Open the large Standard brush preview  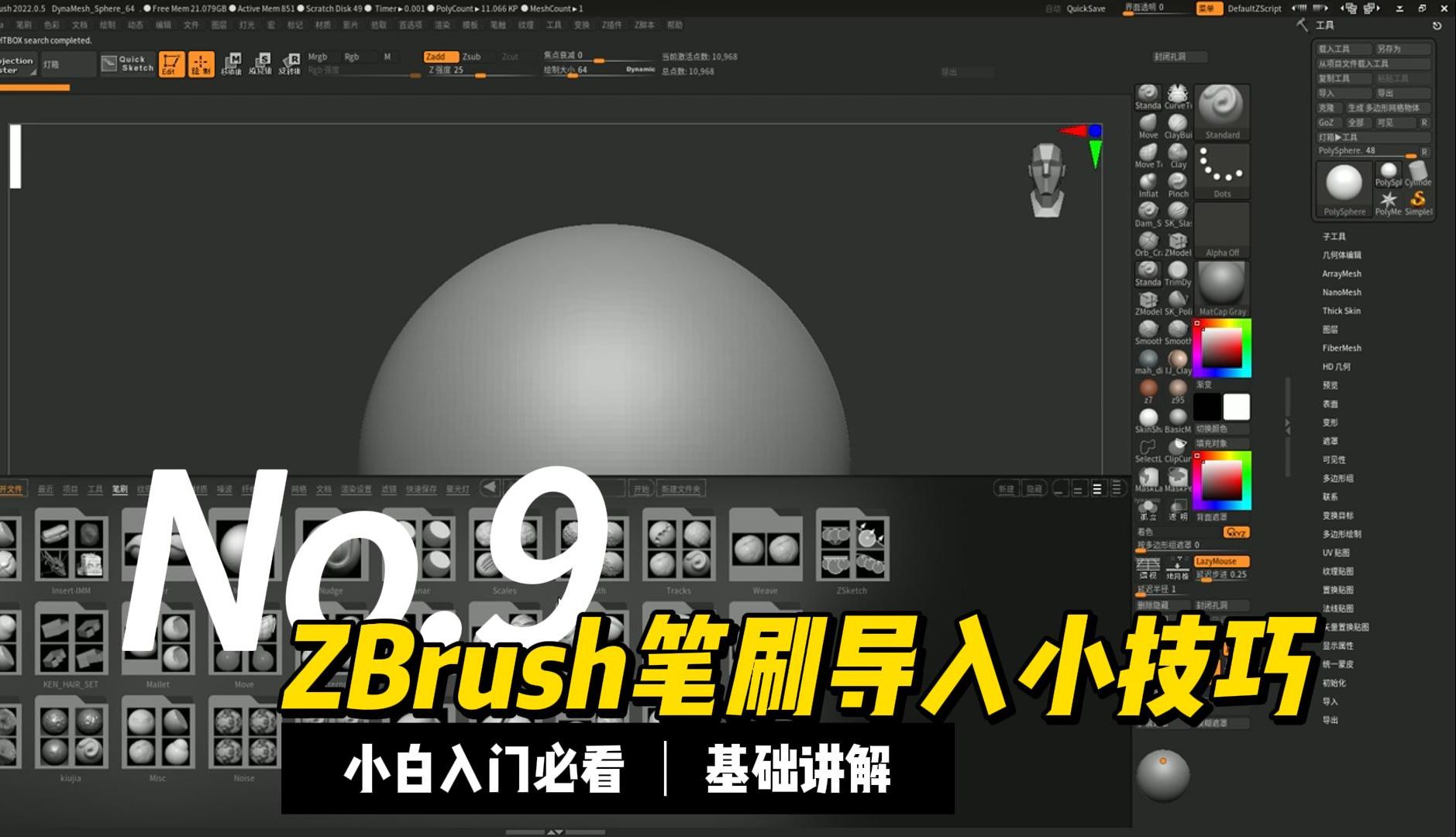pyautogui.click(x=1222, y=112)
